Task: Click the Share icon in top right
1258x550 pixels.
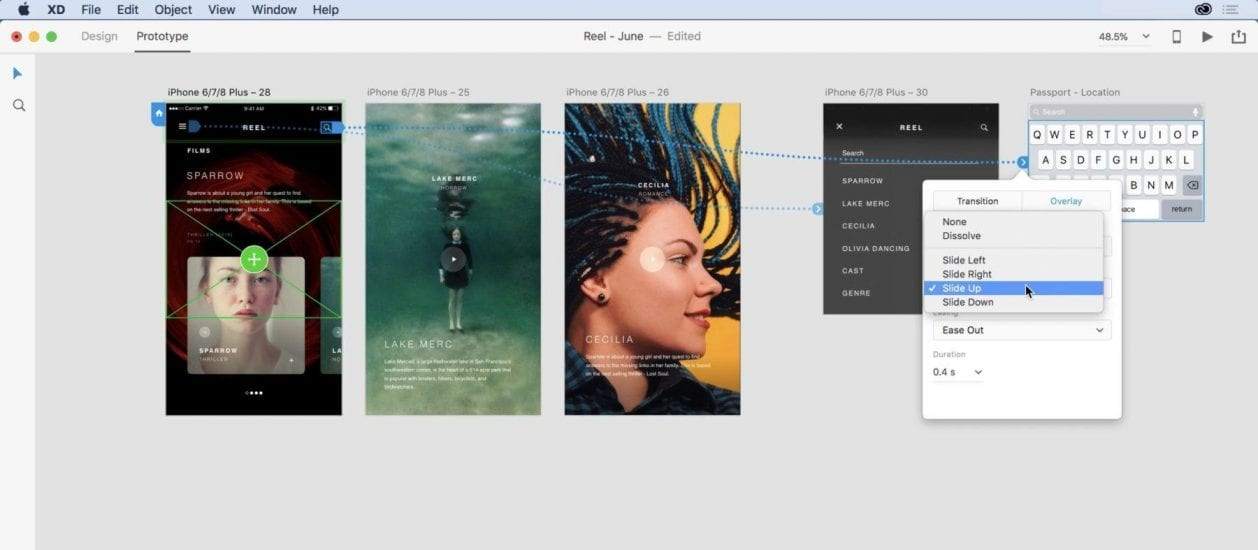Action: tap(1237, 37)
